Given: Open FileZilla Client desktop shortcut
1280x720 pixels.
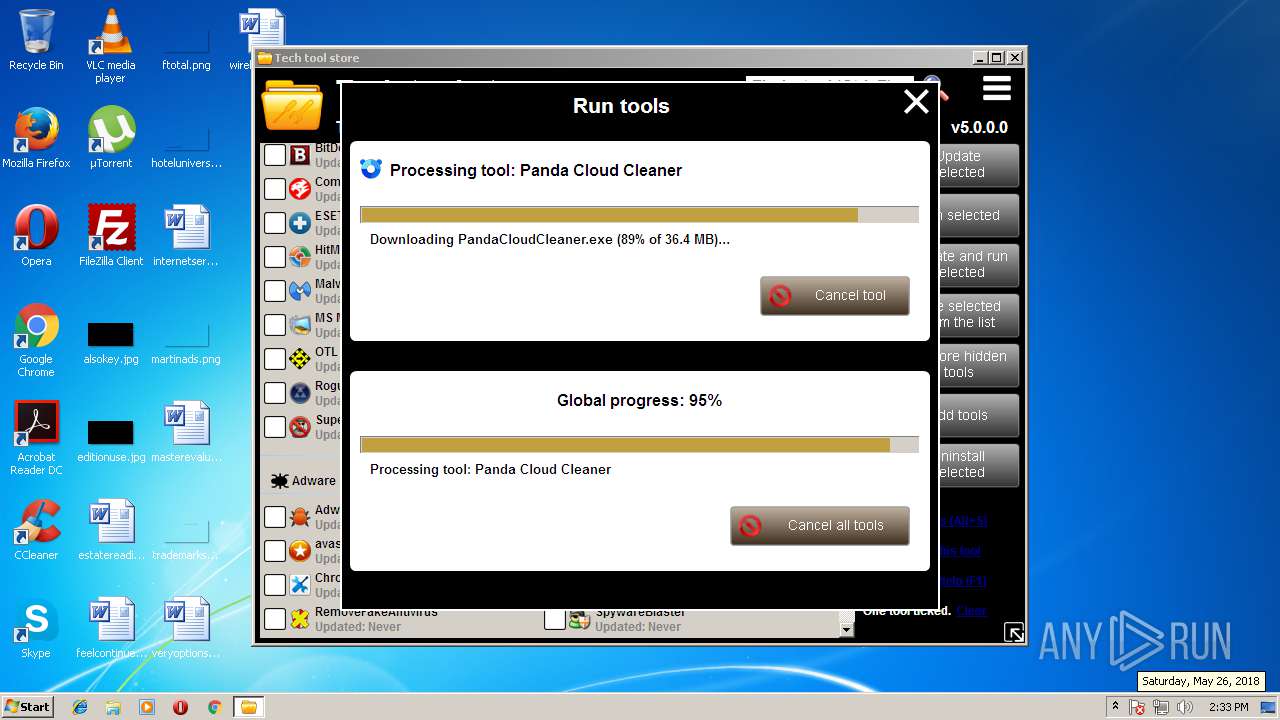Looking at the screenshot, I should (x=111, y=235).
